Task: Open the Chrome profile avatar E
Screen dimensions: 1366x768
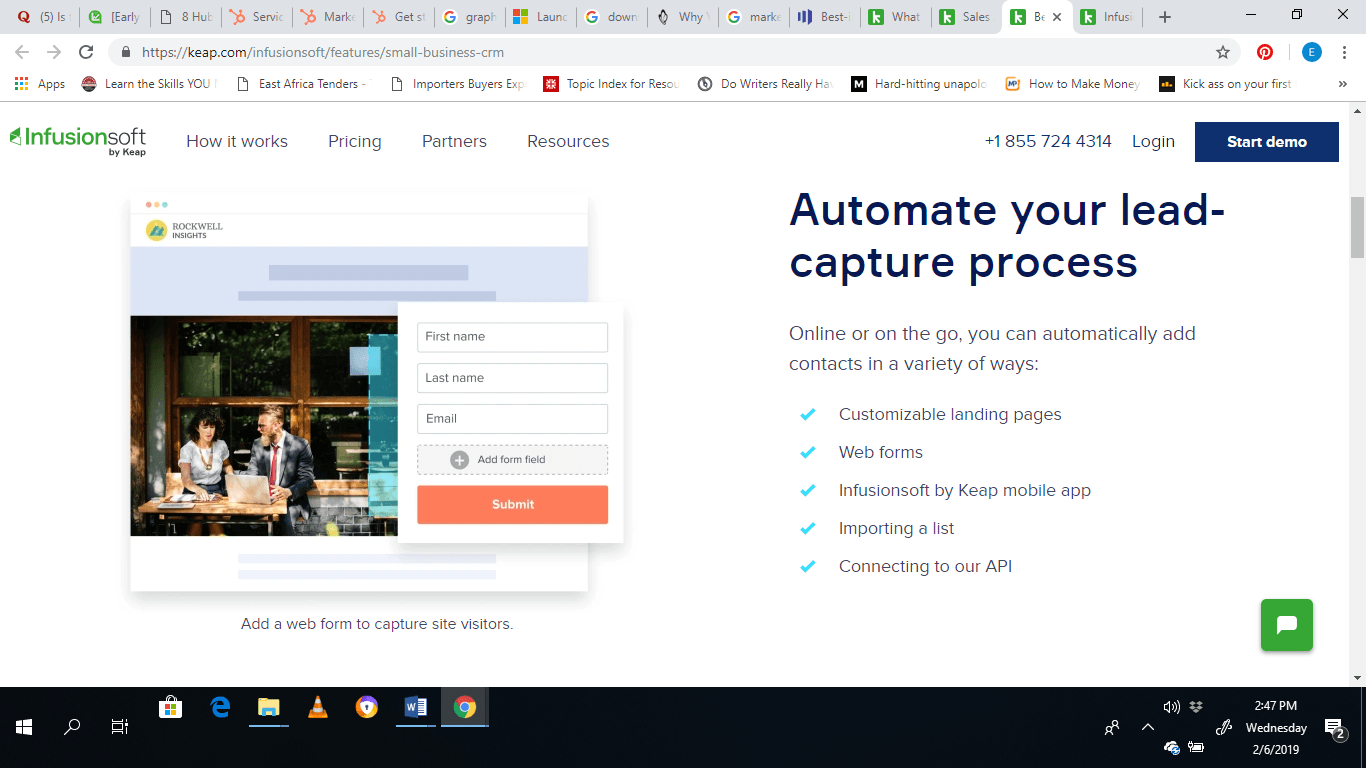Action: click(x=1311, y=52)
